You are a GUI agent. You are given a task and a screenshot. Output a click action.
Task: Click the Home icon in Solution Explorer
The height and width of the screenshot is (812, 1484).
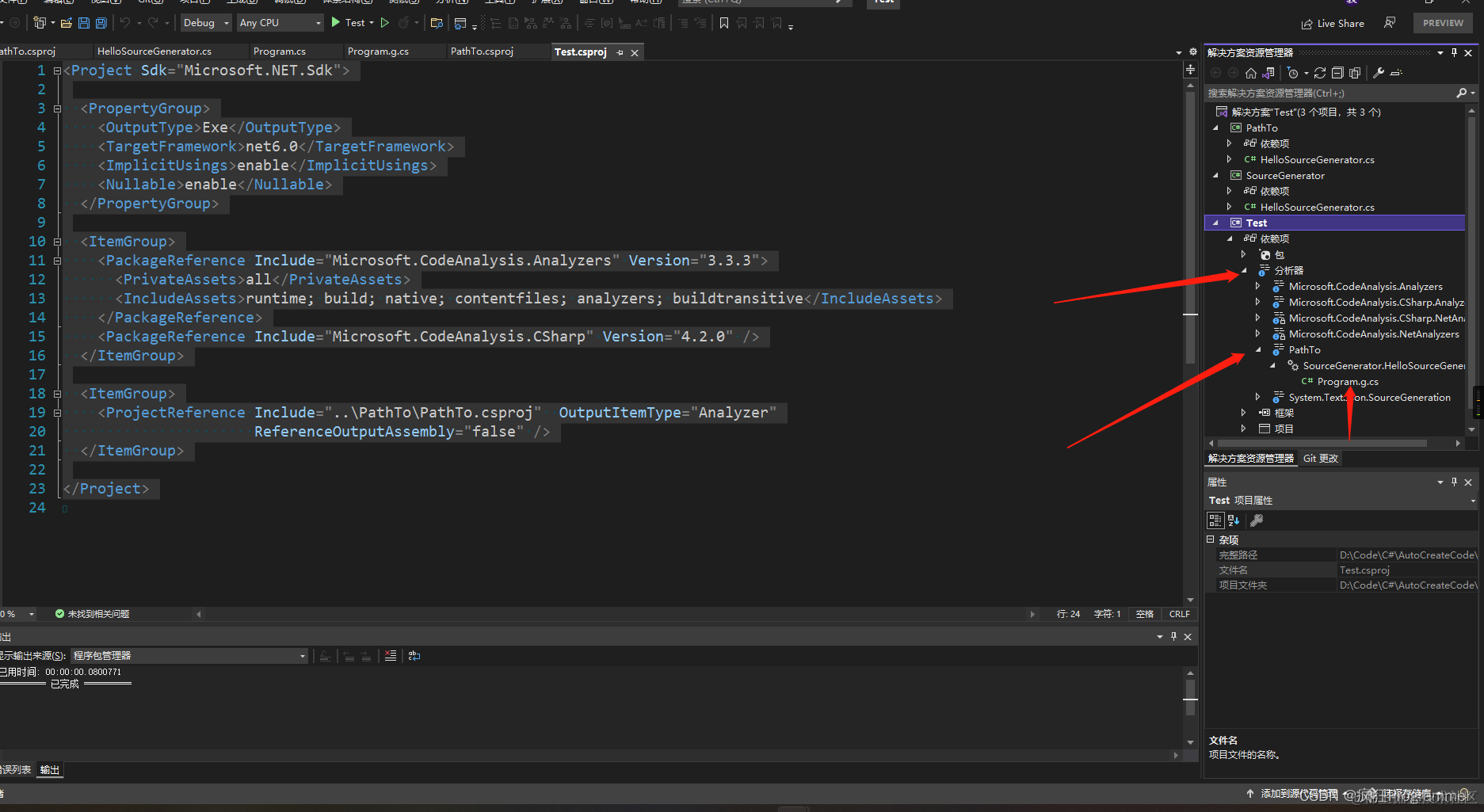tap(1251, 73)
